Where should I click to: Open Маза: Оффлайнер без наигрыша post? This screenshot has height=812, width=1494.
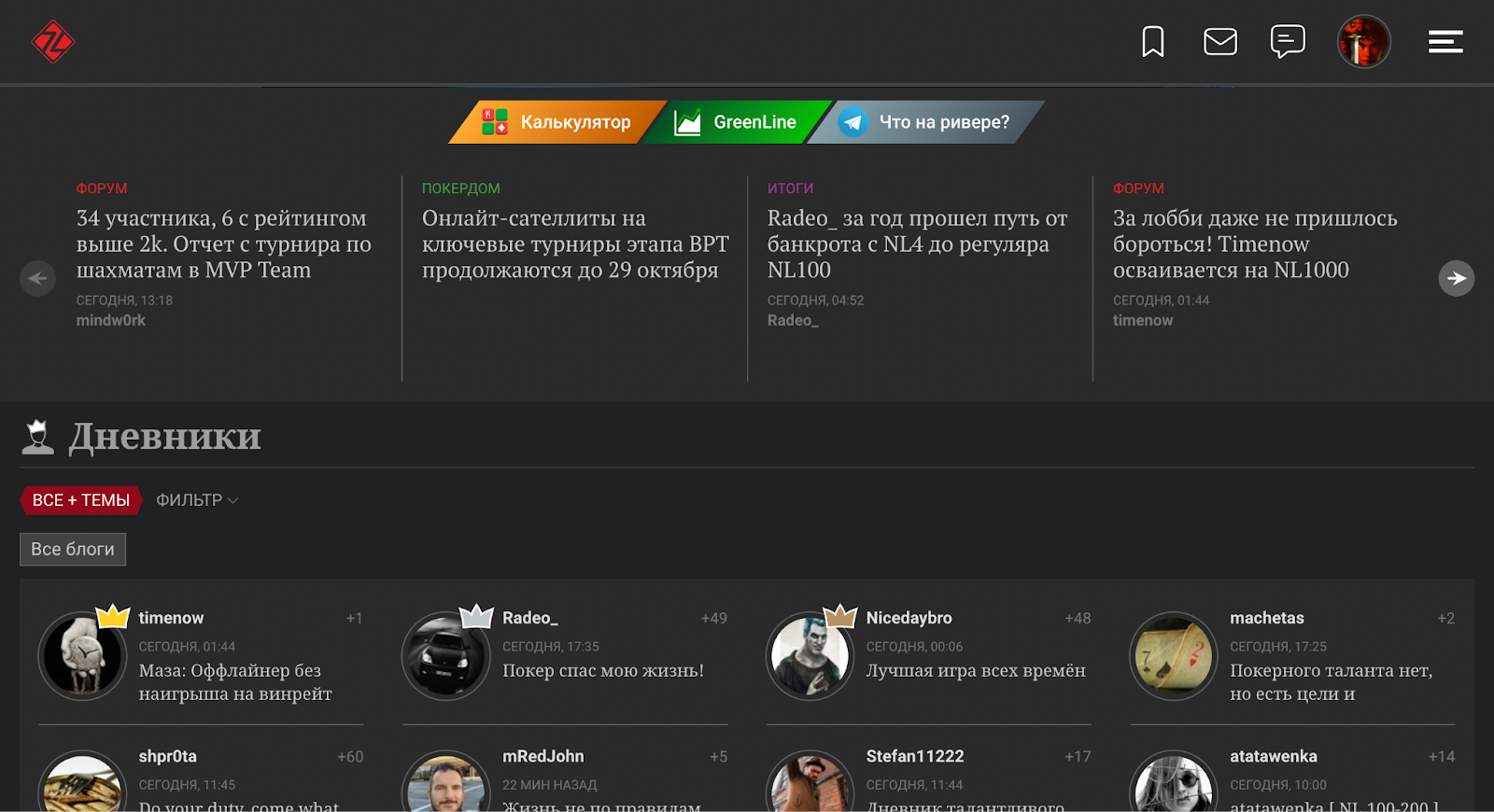click(x=235, y=682)
